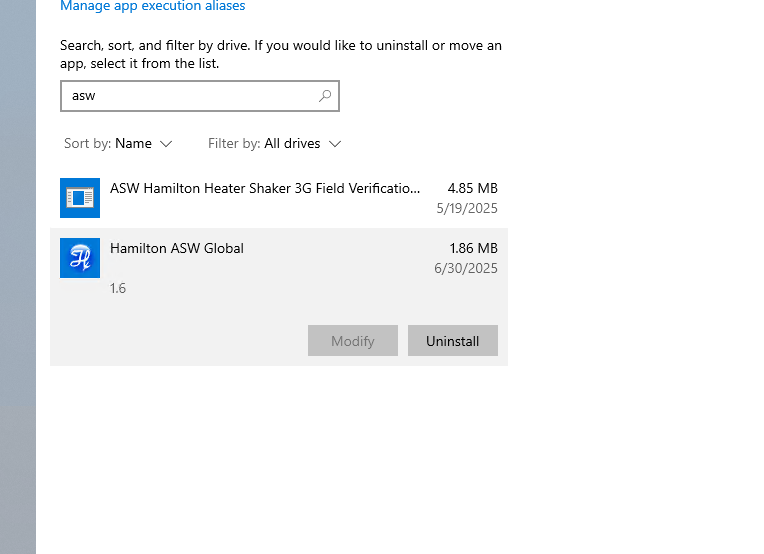Select the Hamilton ASW Global app name
This screenshot has height=554, width=764.
coord(177,248)
